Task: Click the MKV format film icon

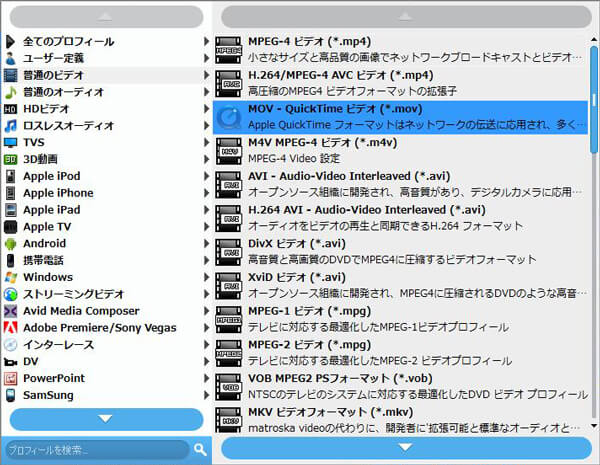Action: point(228,420)
